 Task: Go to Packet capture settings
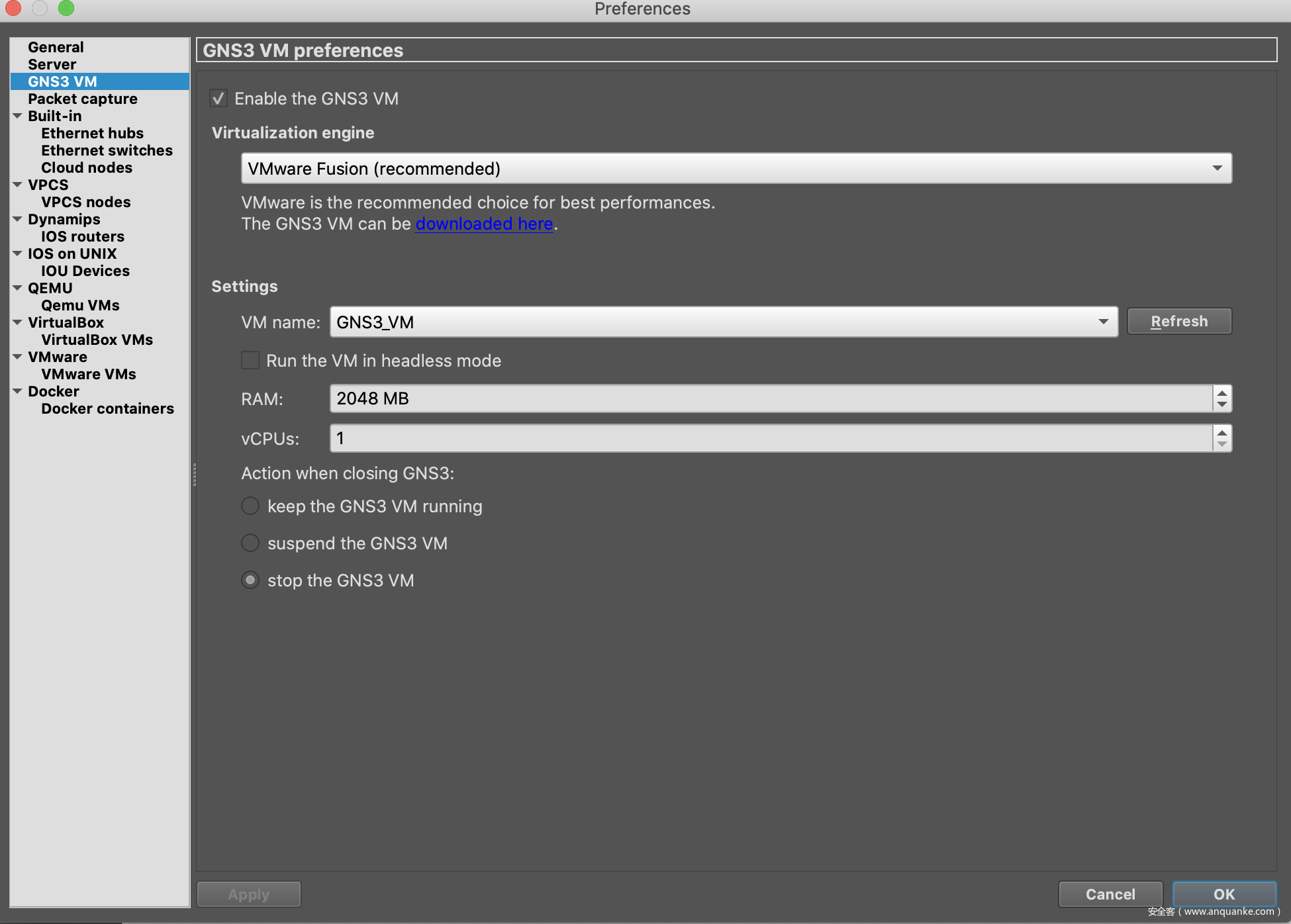tap(82, 99)
